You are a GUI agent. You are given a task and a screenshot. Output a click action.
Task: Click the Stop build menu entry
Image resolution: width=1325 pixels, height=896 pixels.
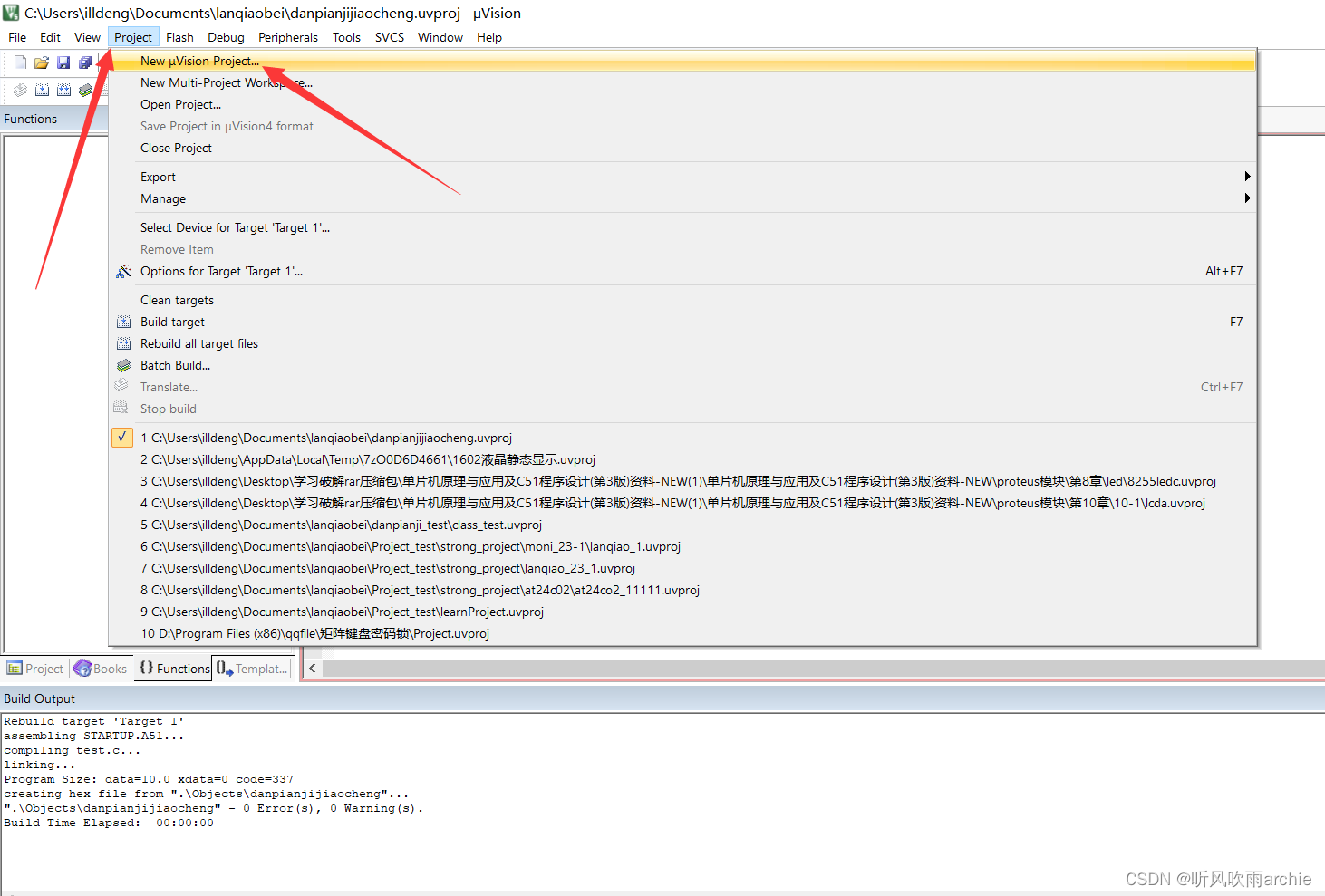tap(682, 409)
